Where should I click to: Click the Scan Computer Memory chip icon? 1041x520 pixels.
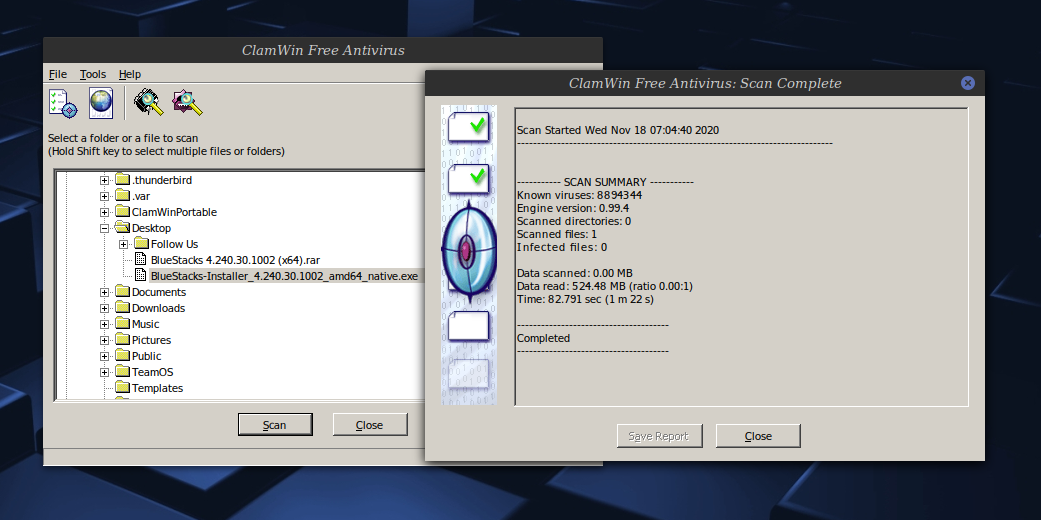(149, 103)
